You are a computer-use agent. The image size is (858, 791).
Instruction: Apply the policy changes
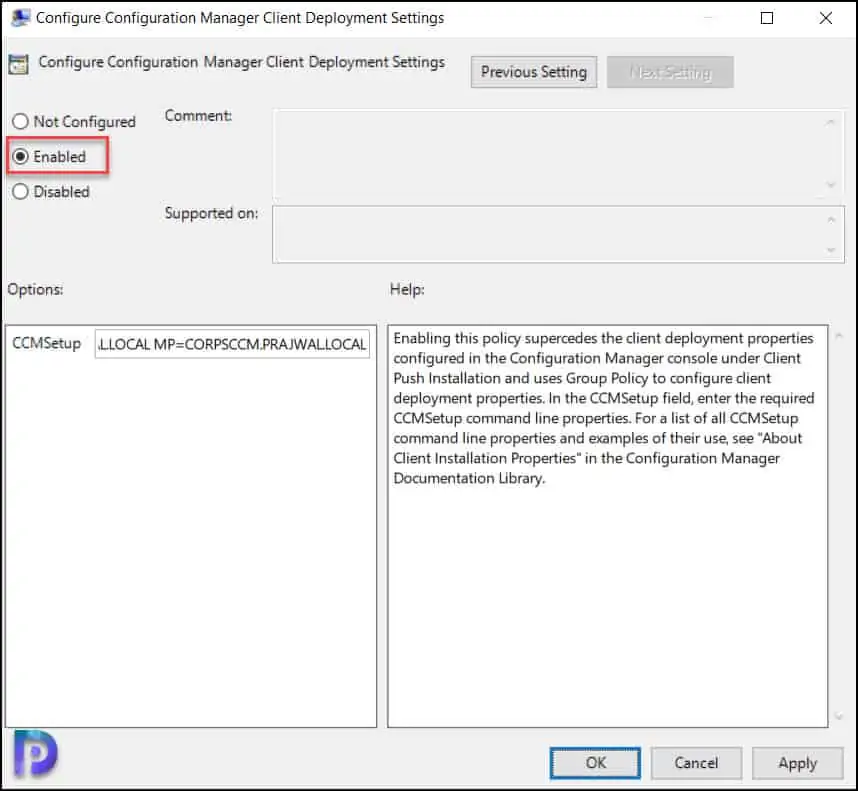tap(797, 763)
